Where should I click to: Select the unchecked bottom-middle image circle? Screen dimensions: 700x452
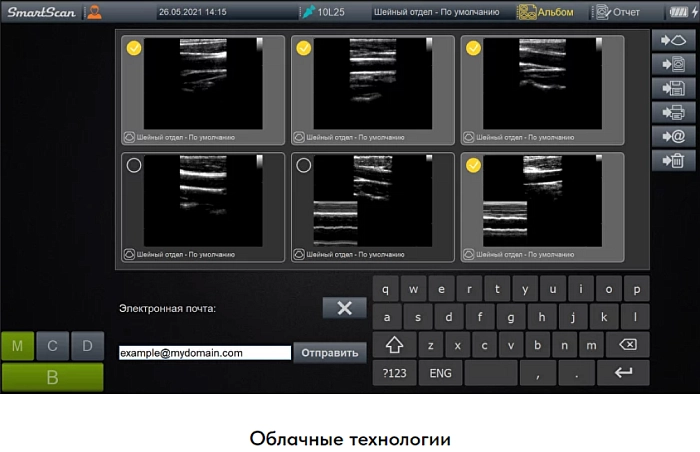[303, 165]
